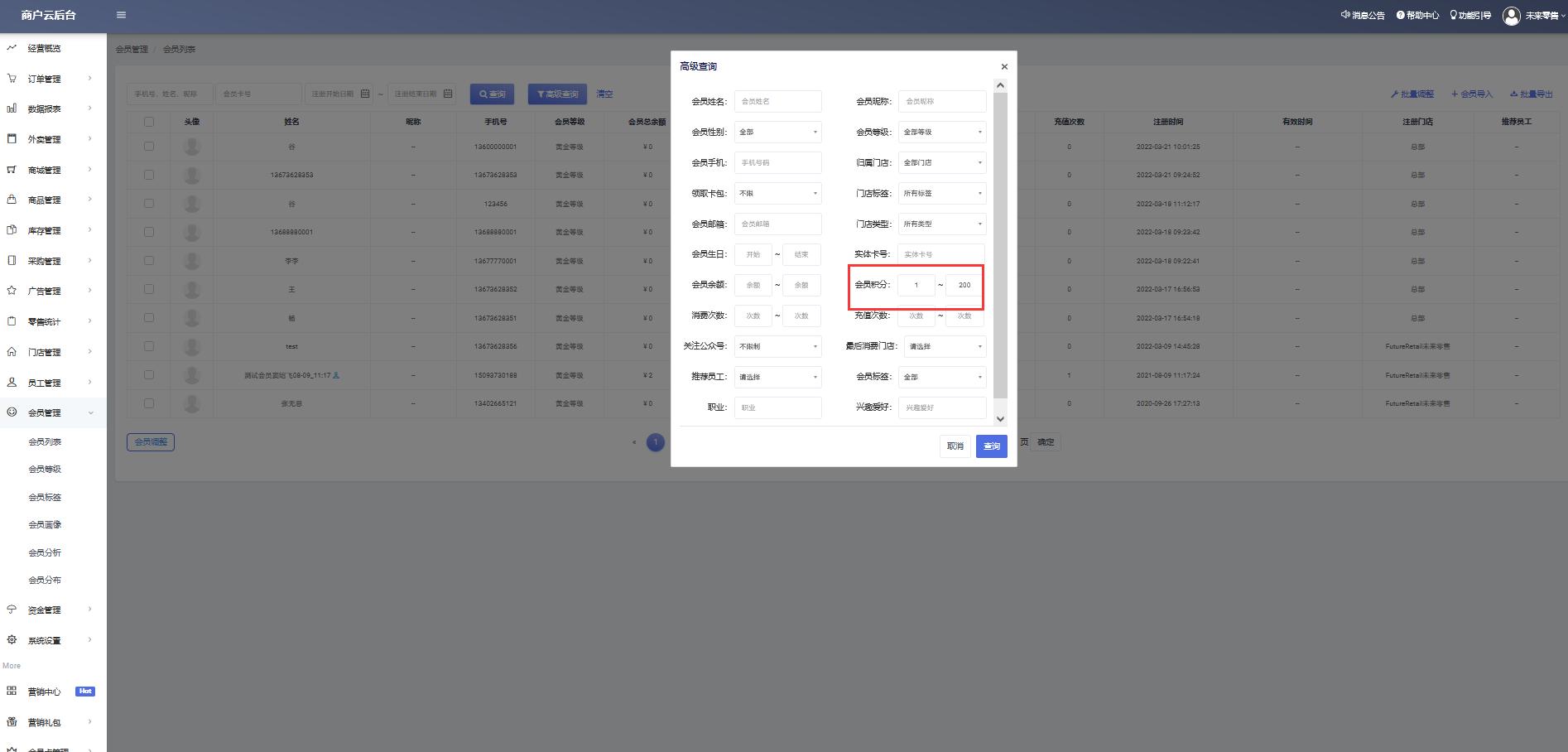Click the 员工管理 person icon
This screenshot has height=752, width=1568.
12,383
